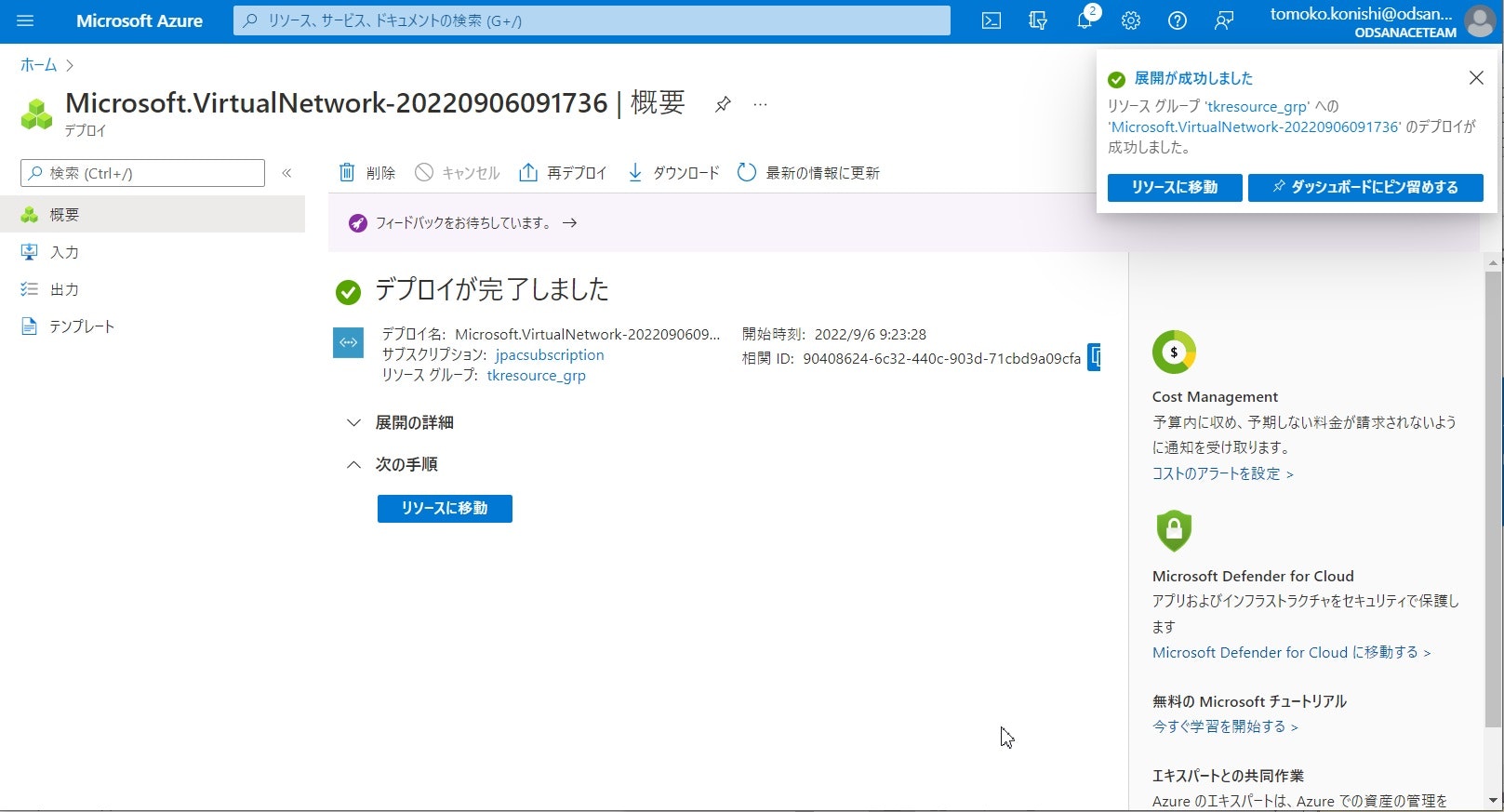Select テンプレート in the left menu
Viewport: 1504px width, 812px height.
(x=153, y=326)
